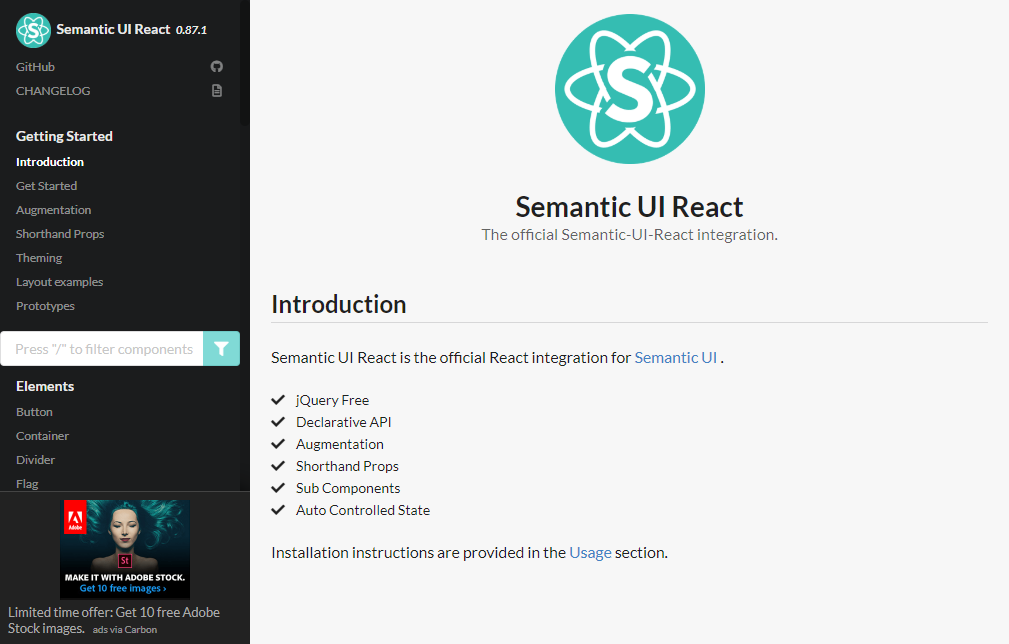Image resolution: width=1009 pixels, height=644 pixels.
Task: Open the Prototypes sidebar item
Action: pos(45,306)
